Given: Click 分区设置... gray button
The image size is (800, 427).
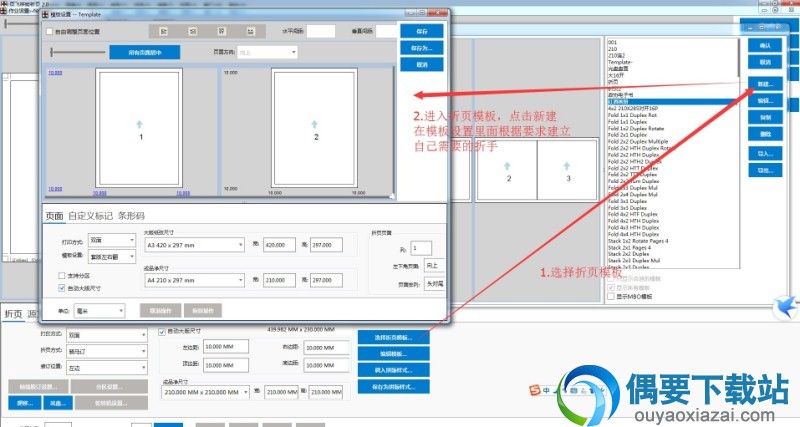Looking at the screenshot, I should click(109, 387).
